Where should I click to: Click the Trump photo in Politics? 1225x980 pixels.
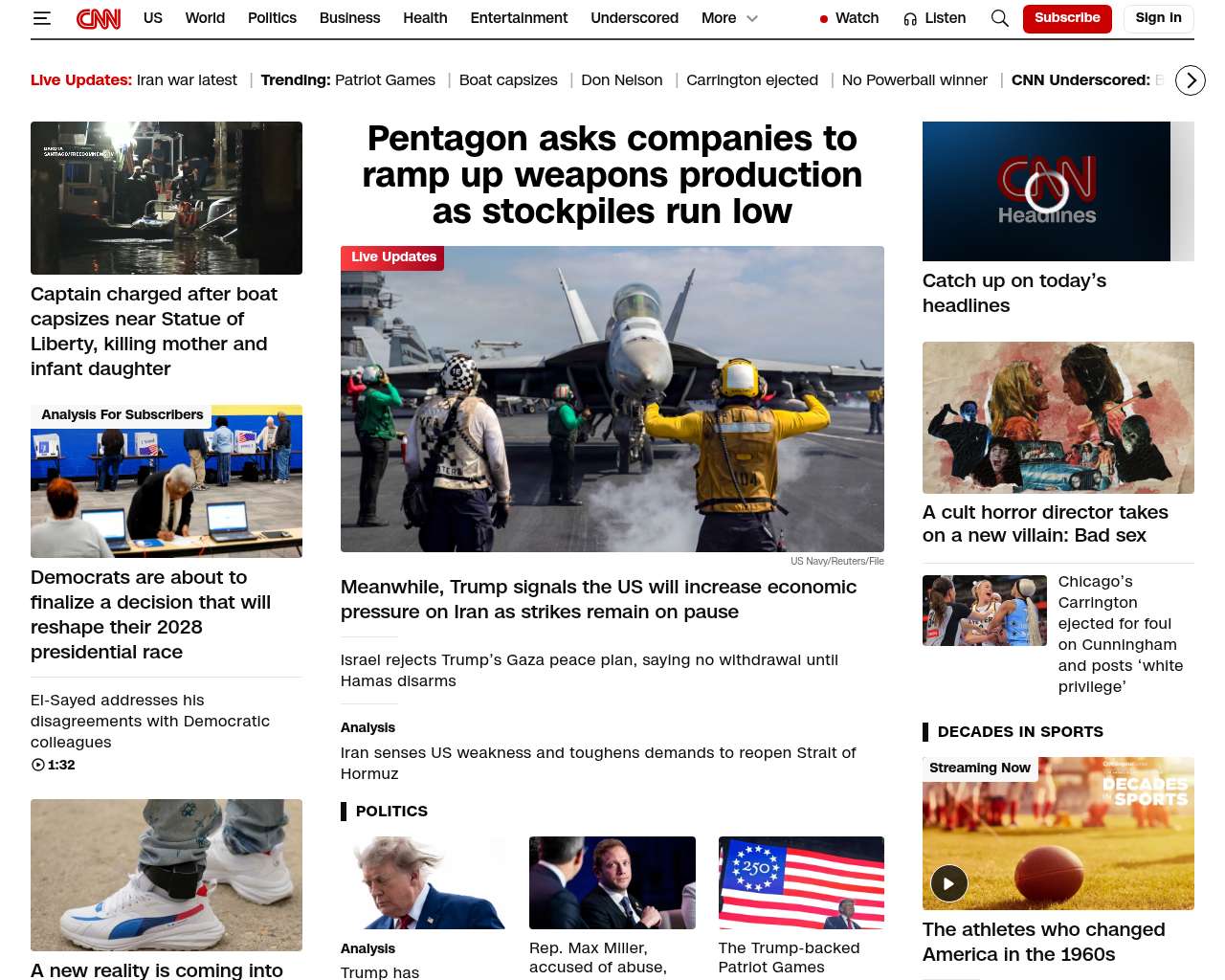[x=423, y=882]
